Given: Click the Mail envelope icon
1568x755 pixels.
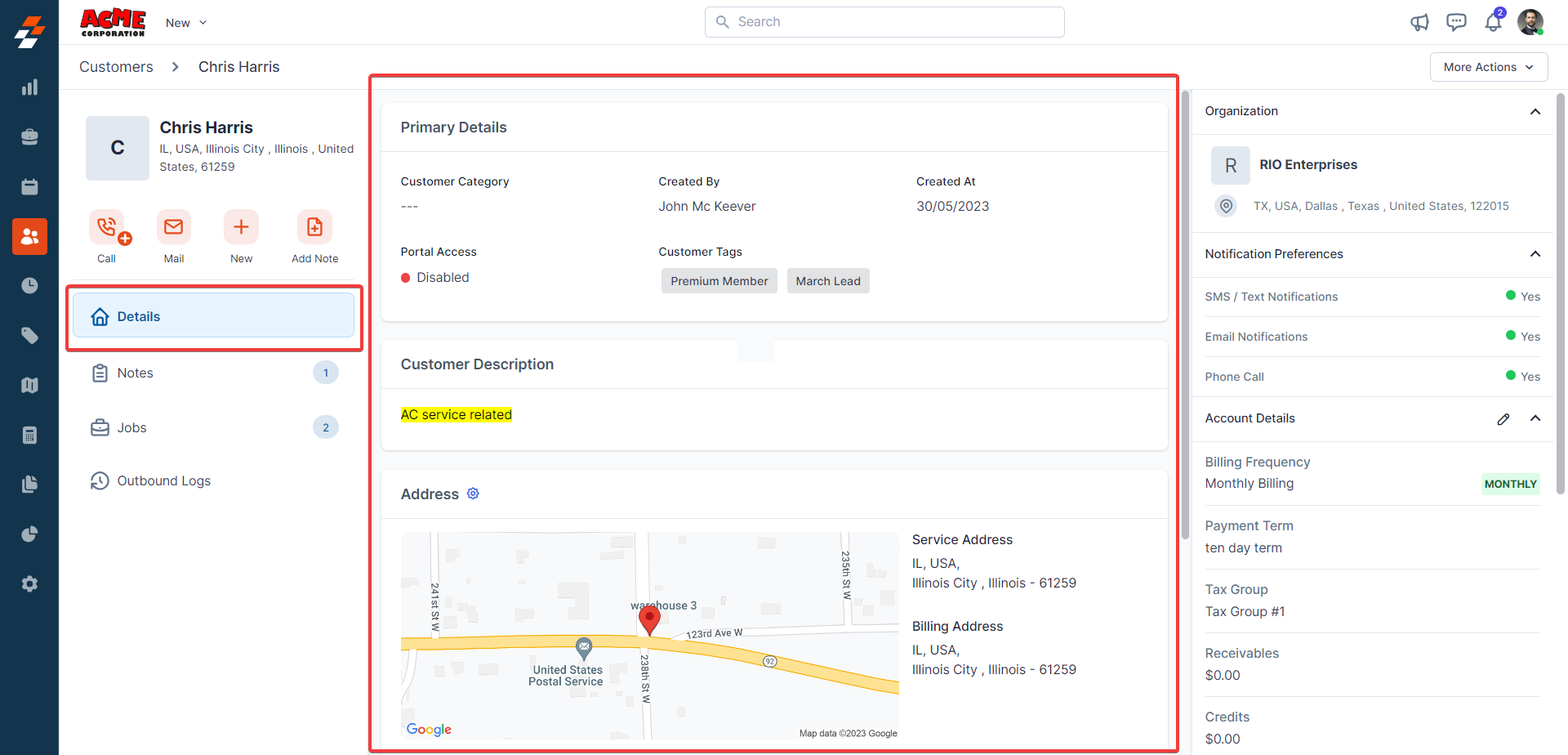Looking at the screenshot, I should click(174, 227).
